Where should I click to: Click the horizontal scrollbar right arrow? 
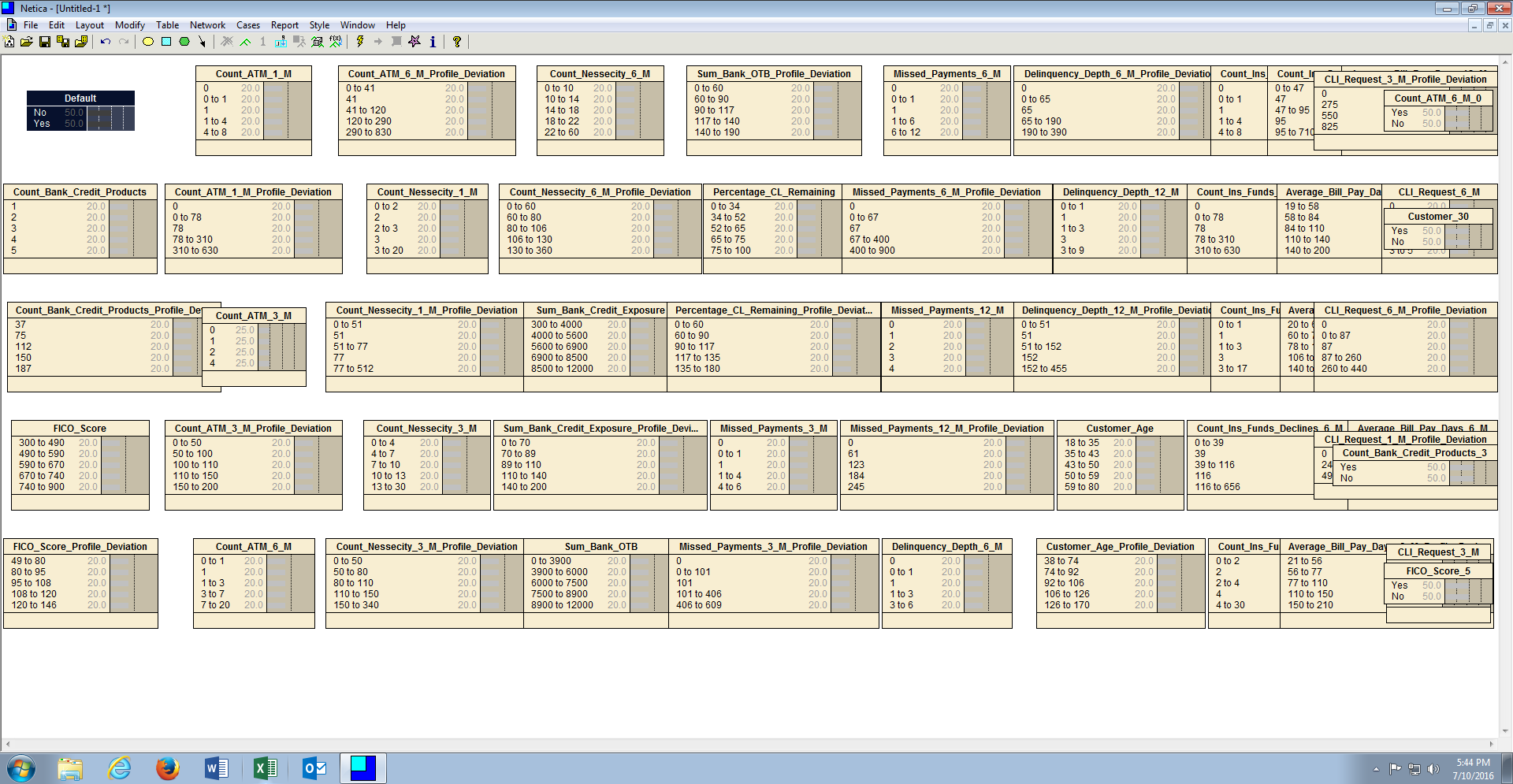[1491, 744]
